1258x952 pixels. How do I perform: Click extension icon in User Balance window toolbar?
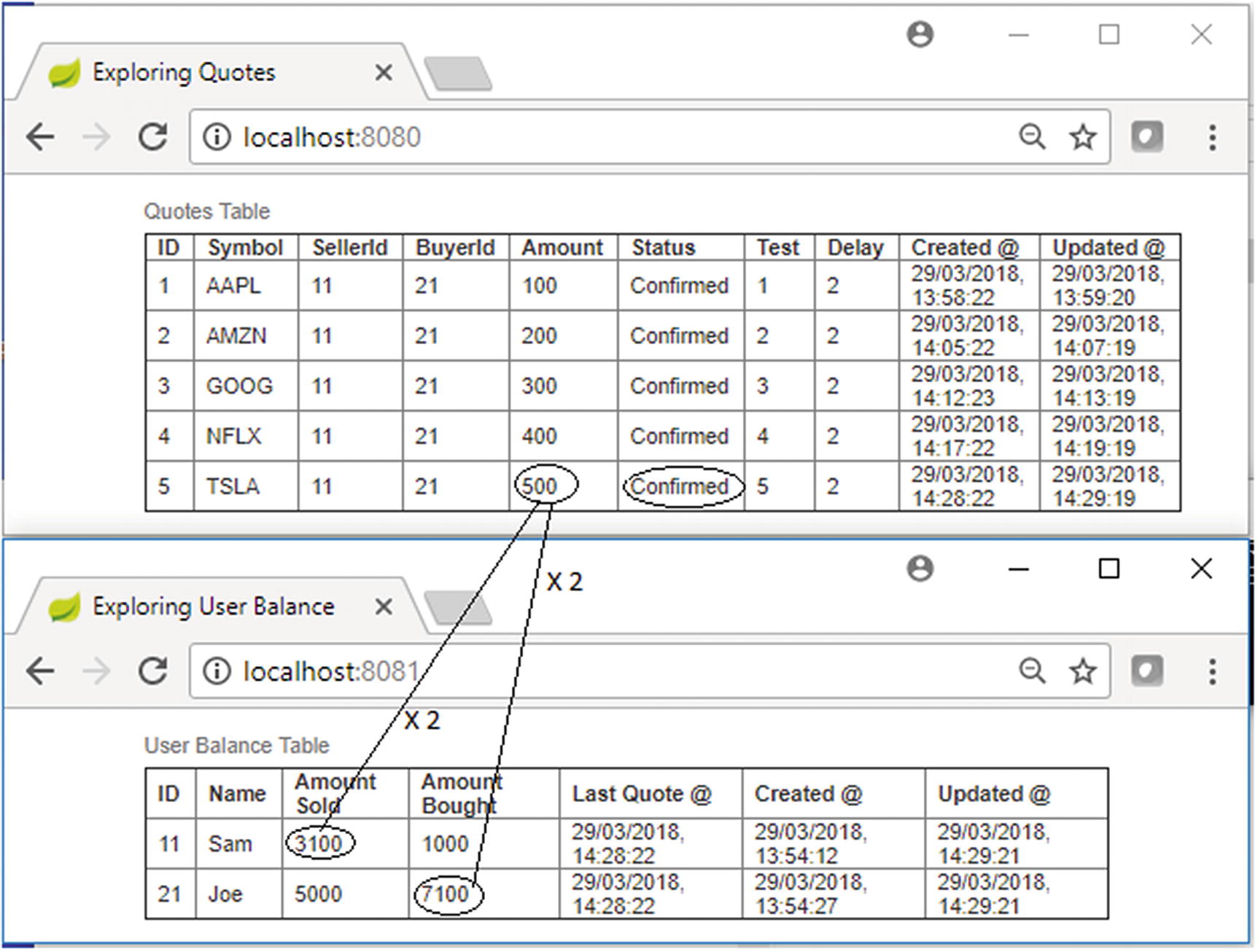pos(1146,671)
